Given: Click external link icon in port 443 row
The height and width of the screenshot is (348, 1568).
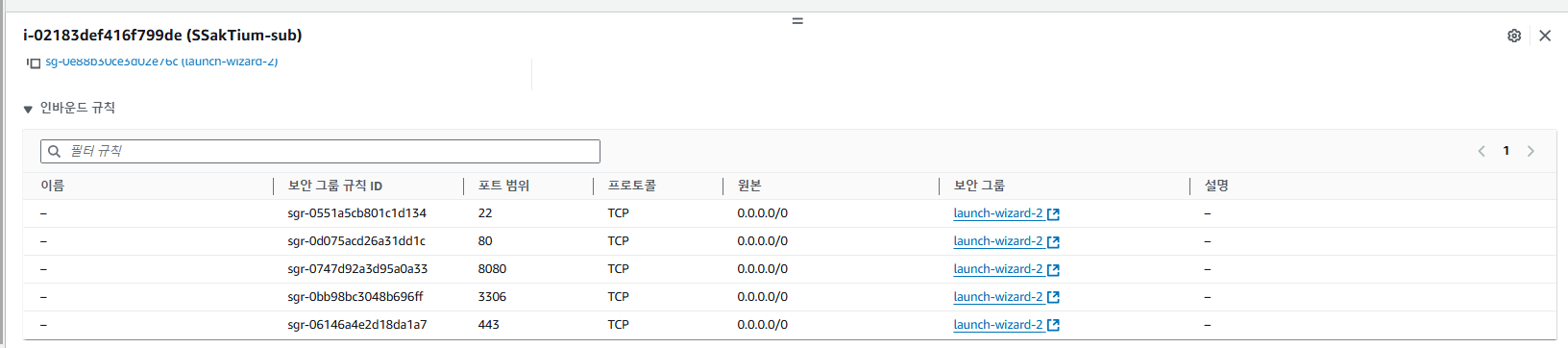Looking at the screenshot, I should (1053, 326).
